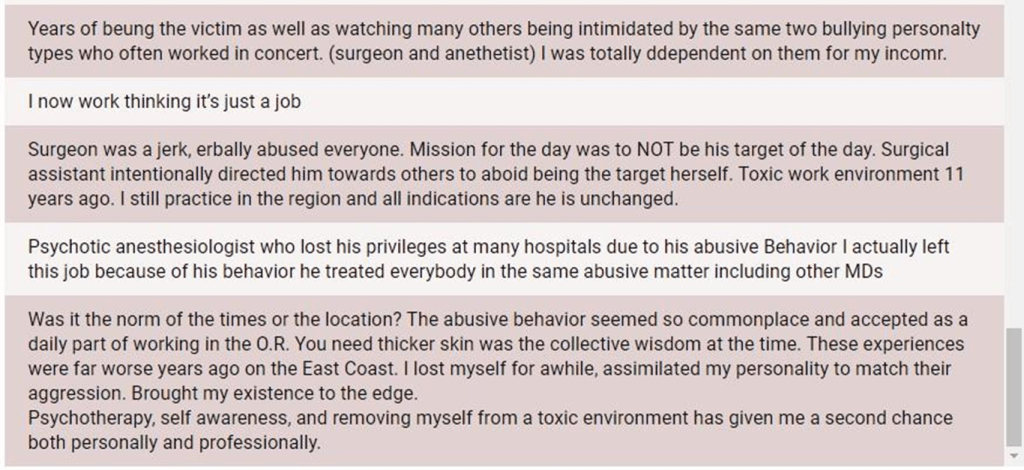Click the scrollbar down arrow
This screenshot has width=1024, height=470.
(x=1014, y=459)
